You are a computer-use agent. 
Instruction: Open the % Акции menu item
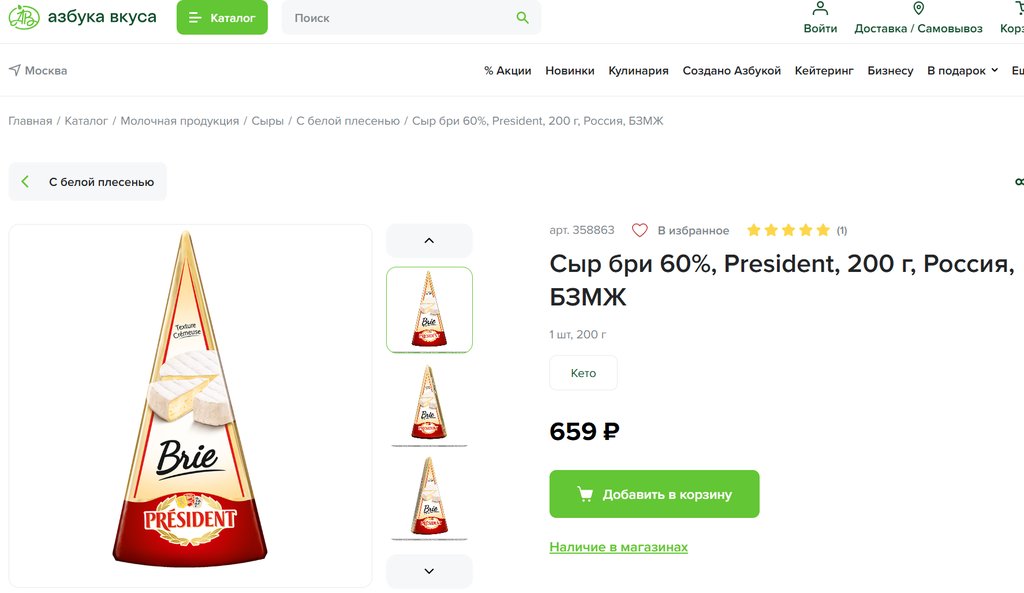508,71
